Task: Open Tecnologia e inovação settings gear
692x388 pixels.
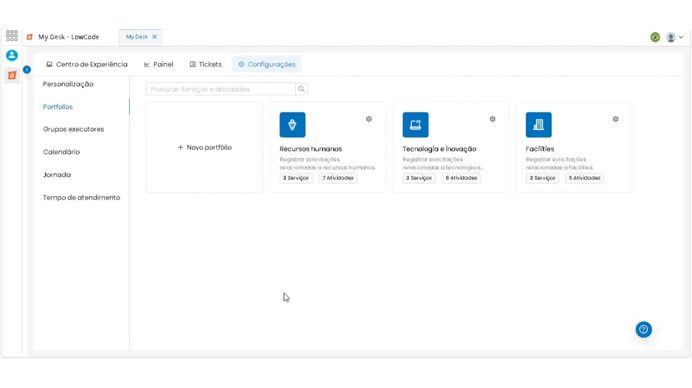Action: 493,119
